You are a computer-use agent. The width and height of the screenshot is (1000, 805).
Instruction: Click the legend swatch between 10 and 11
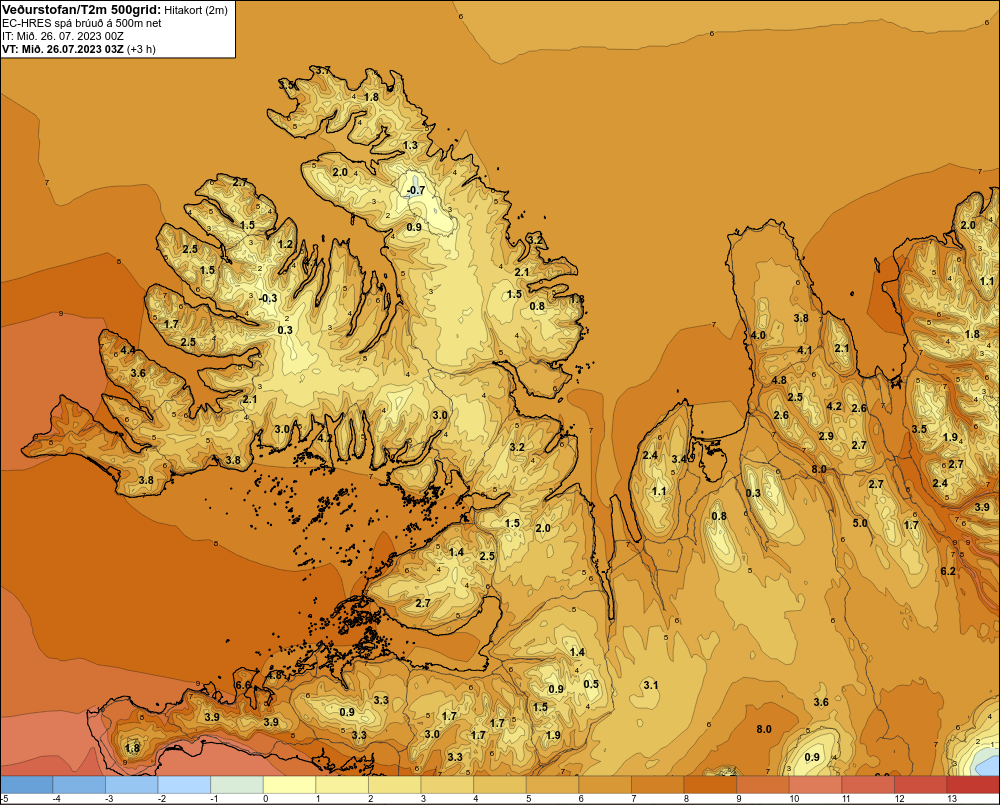coord(815,785)
